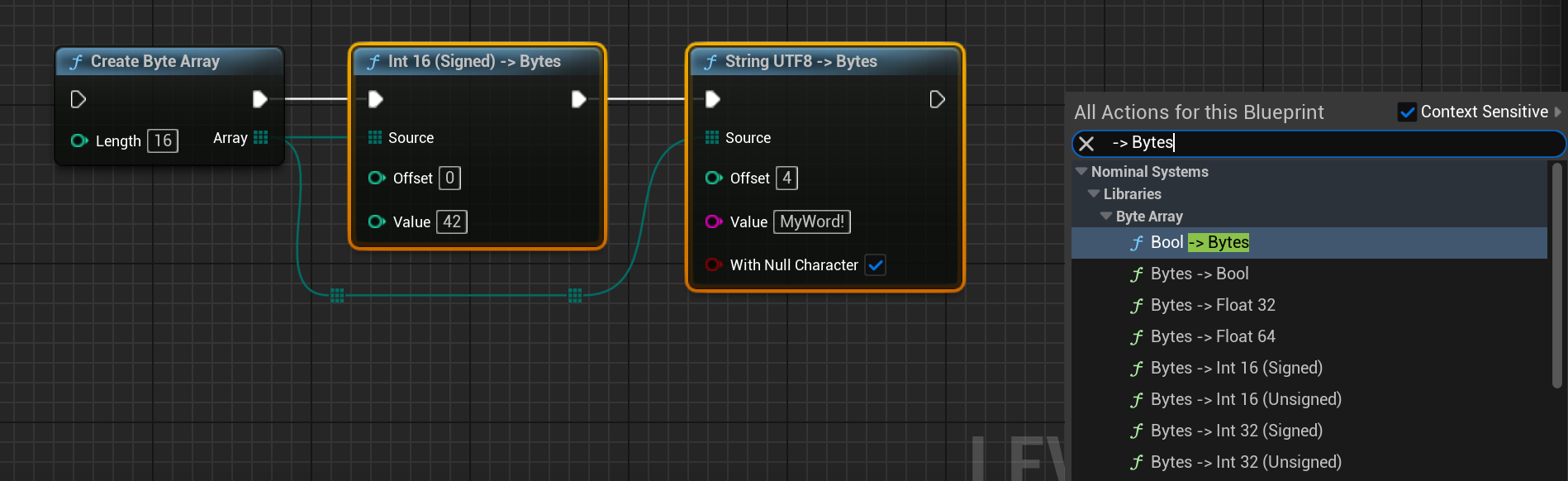
Task: Choose Bytes -> Float 32 from list
Action: point(1212,305)
